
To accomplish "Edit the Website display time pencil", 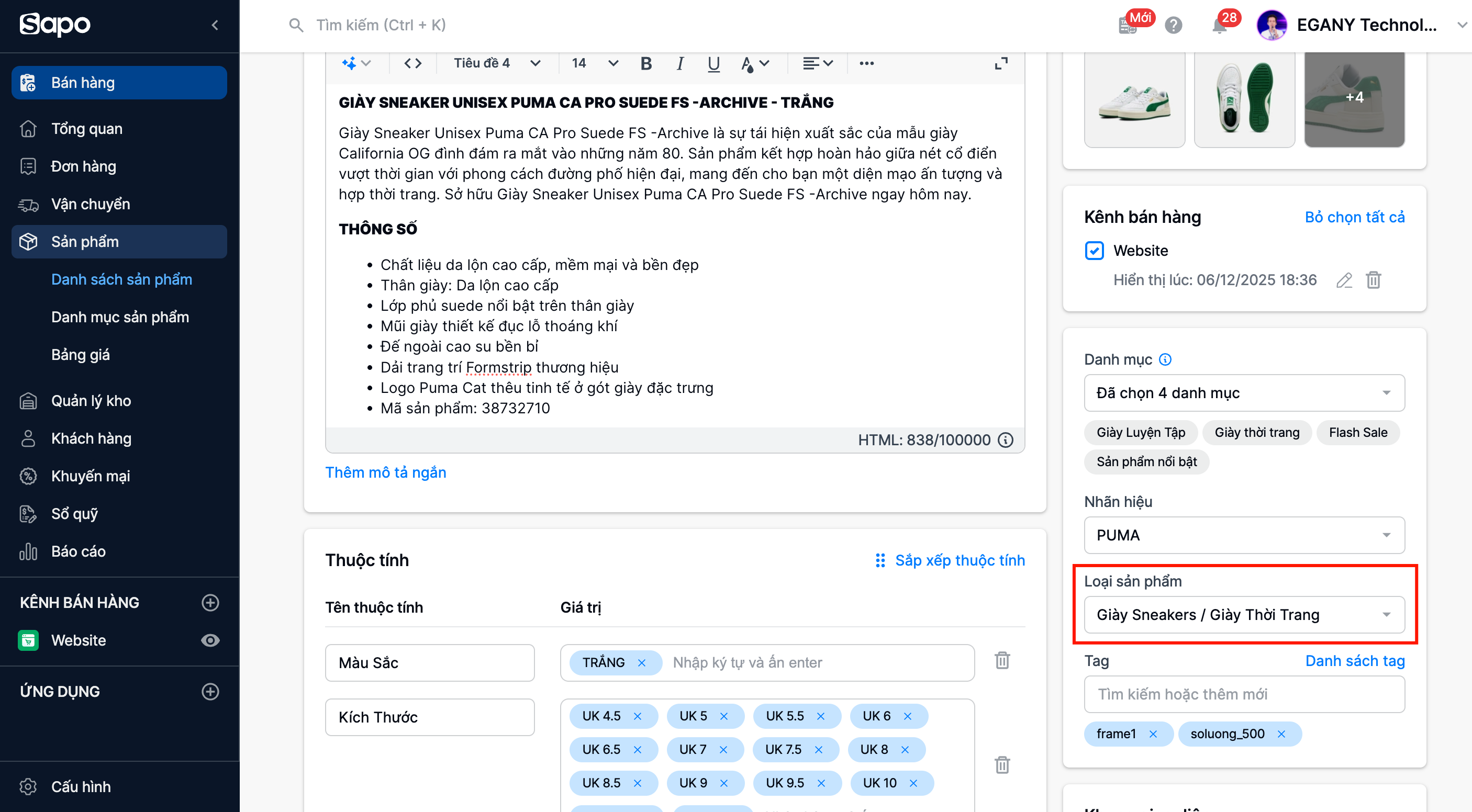I will click(x=1344, y=280).
